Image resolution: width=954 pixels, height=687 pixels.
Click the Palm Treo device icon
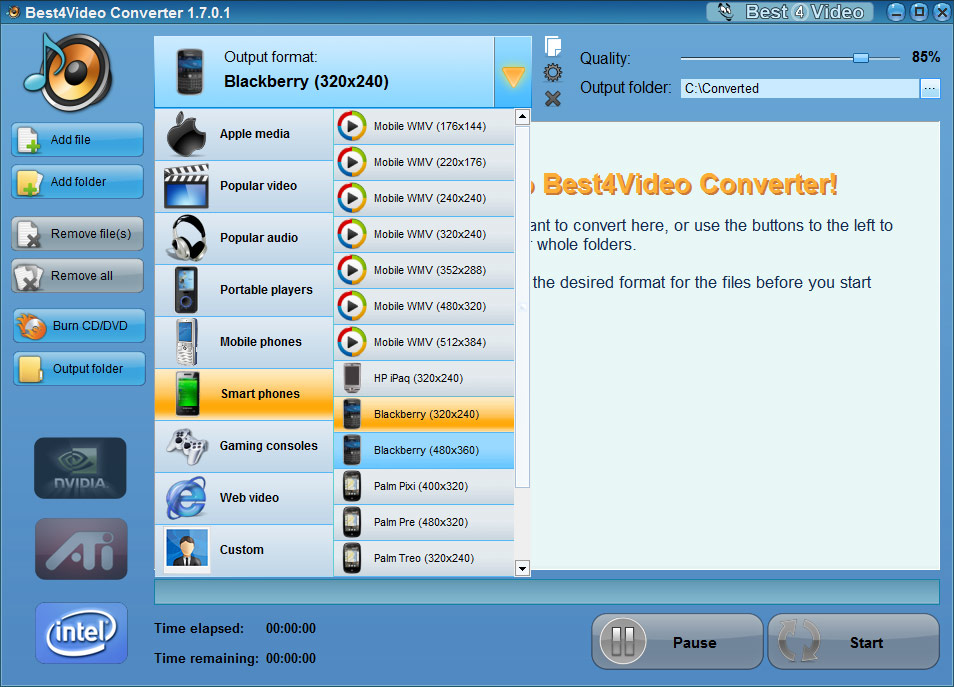352,558
